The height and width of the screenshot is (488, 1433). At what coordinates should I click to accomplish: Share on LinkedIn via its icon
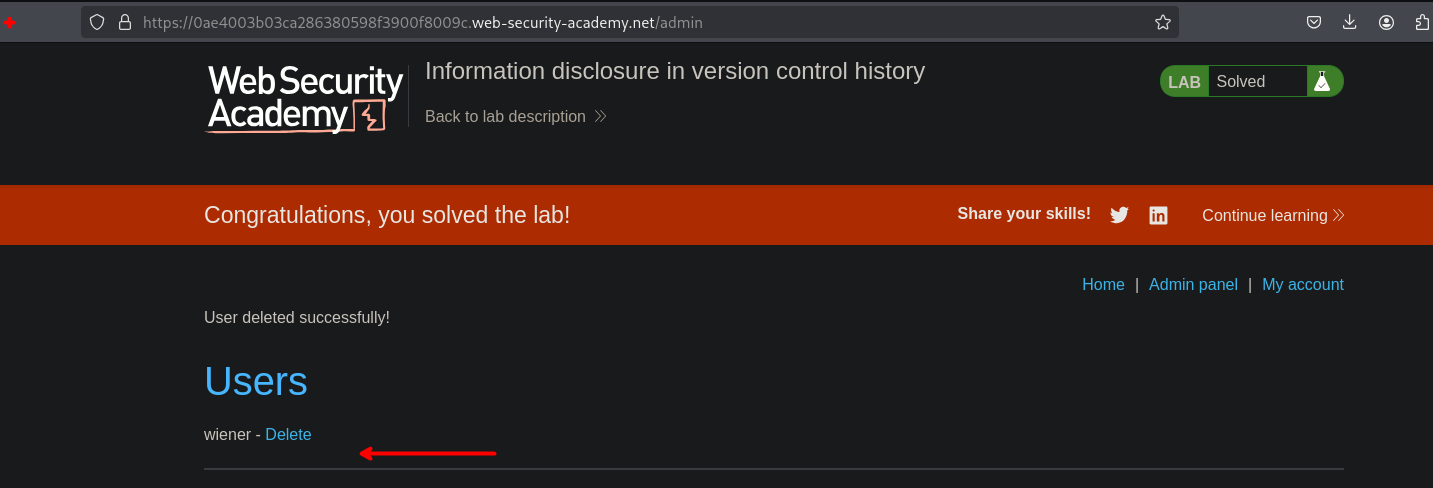coord(1158,215)
